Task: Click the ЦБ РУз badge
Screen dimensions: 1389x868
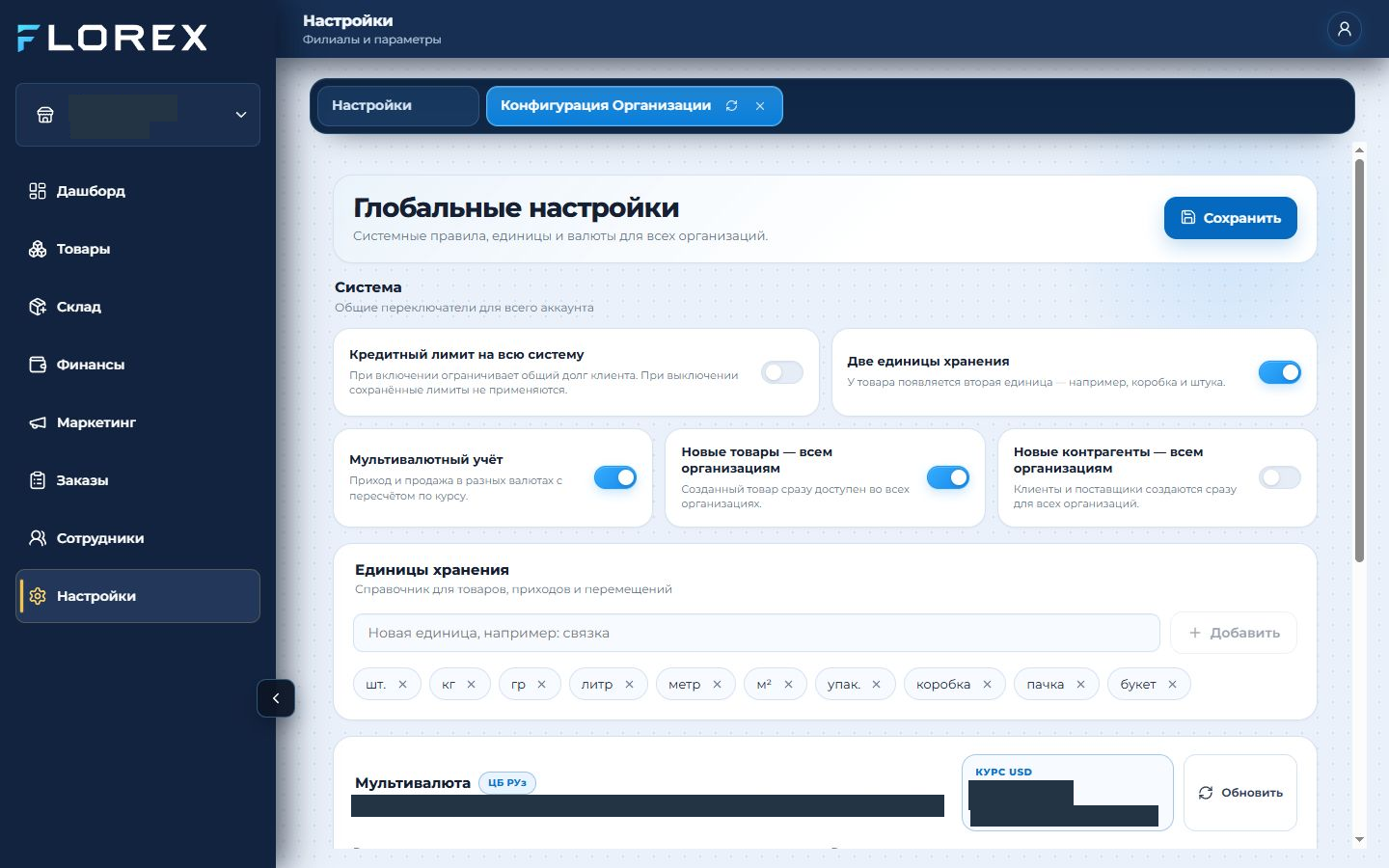Action: [x=507, y=782]
